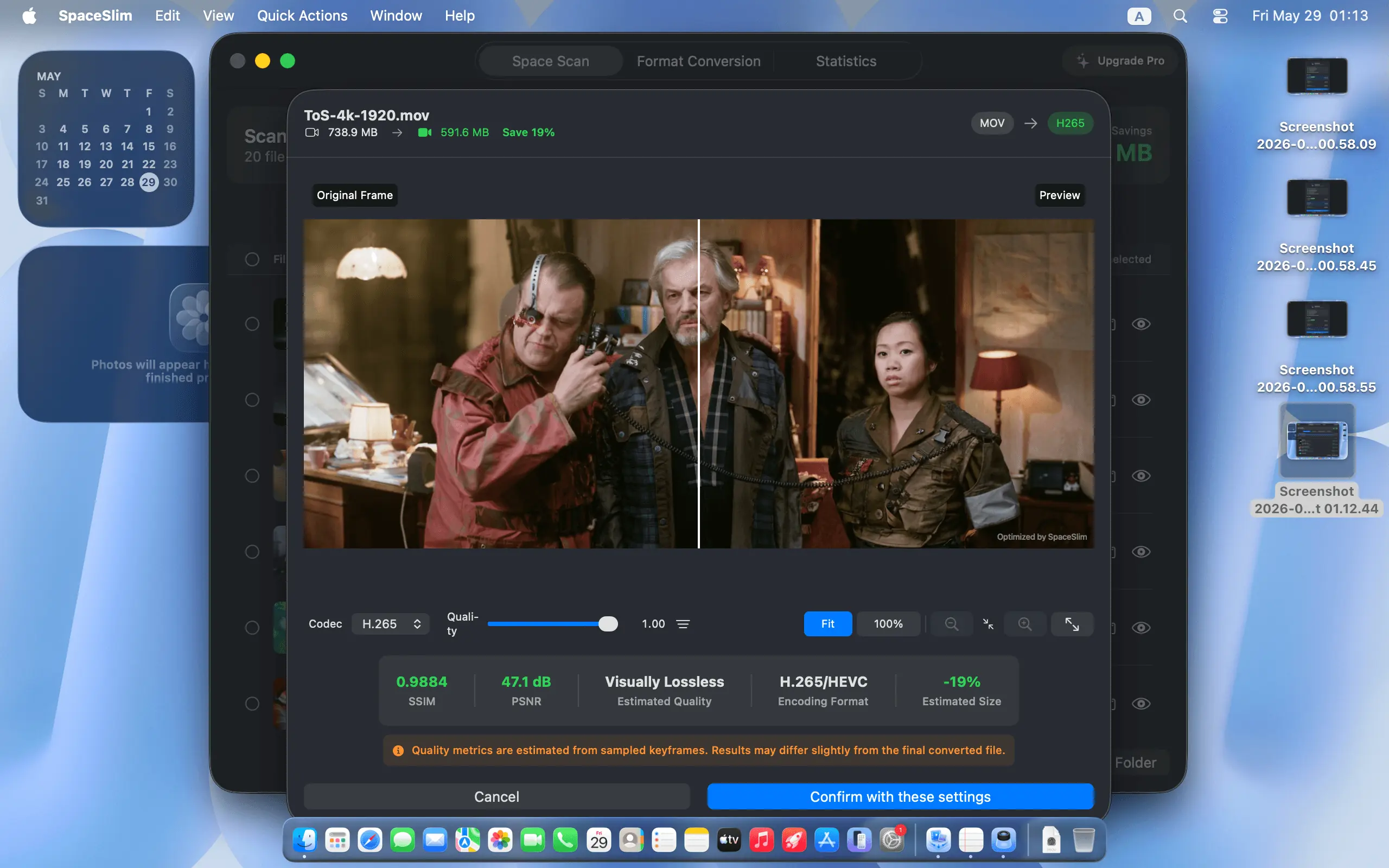Switch to the Format Conversion tab
This screenshot has width=1389, height=868.
698,61
